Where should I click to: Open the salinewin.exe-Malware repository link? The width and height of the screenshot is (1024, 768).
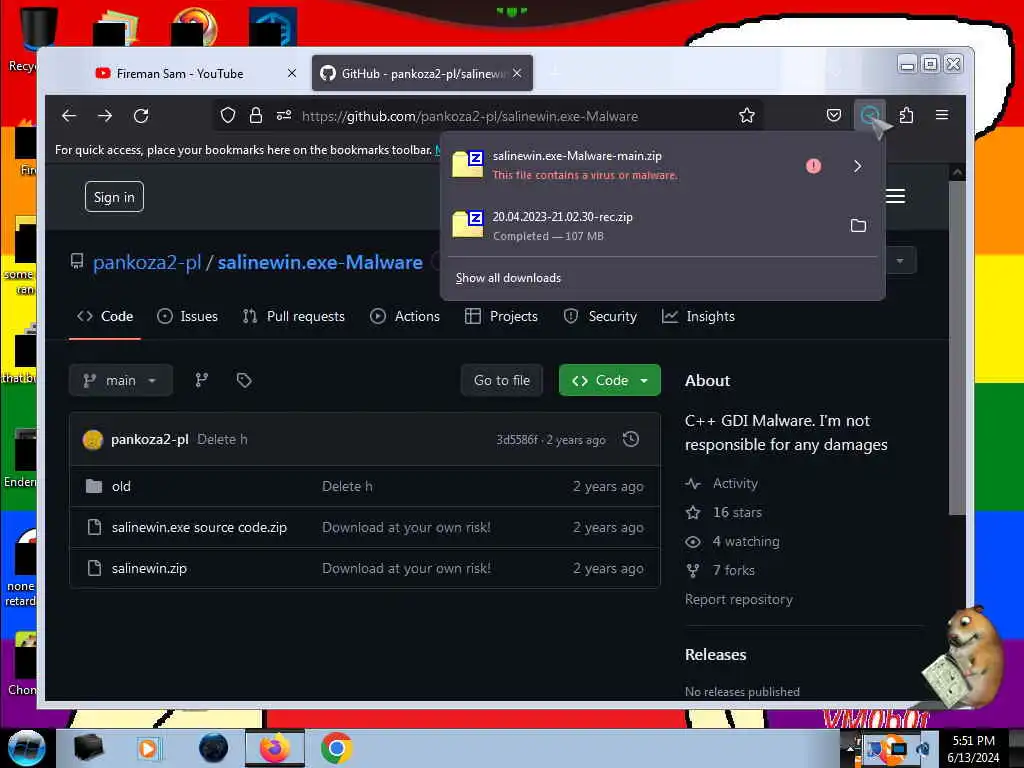pyautogui.click(x=320, y=263)
